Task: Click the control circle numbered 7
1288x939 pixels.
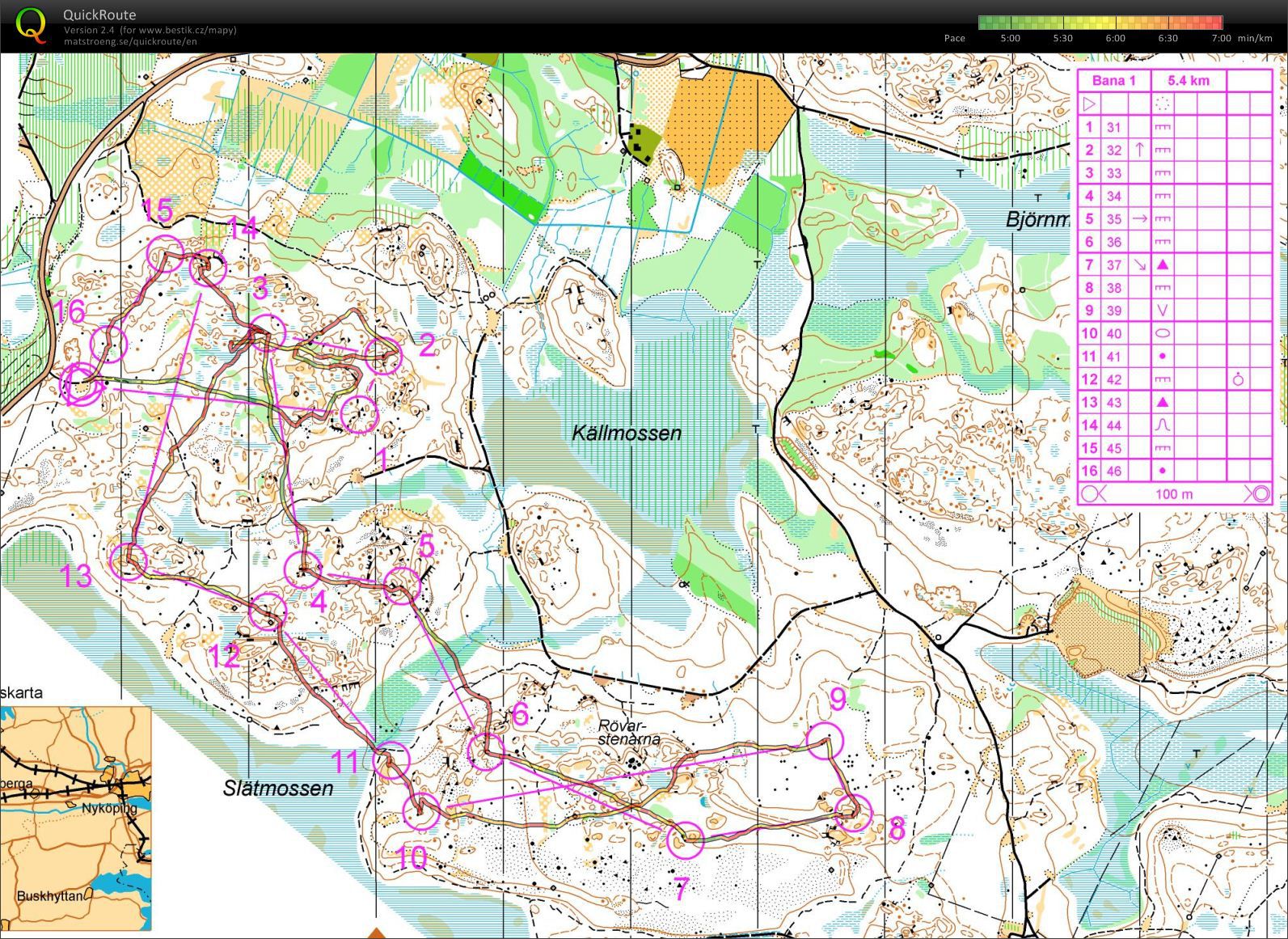Action: pyautogui.click(x=686, y=840)
